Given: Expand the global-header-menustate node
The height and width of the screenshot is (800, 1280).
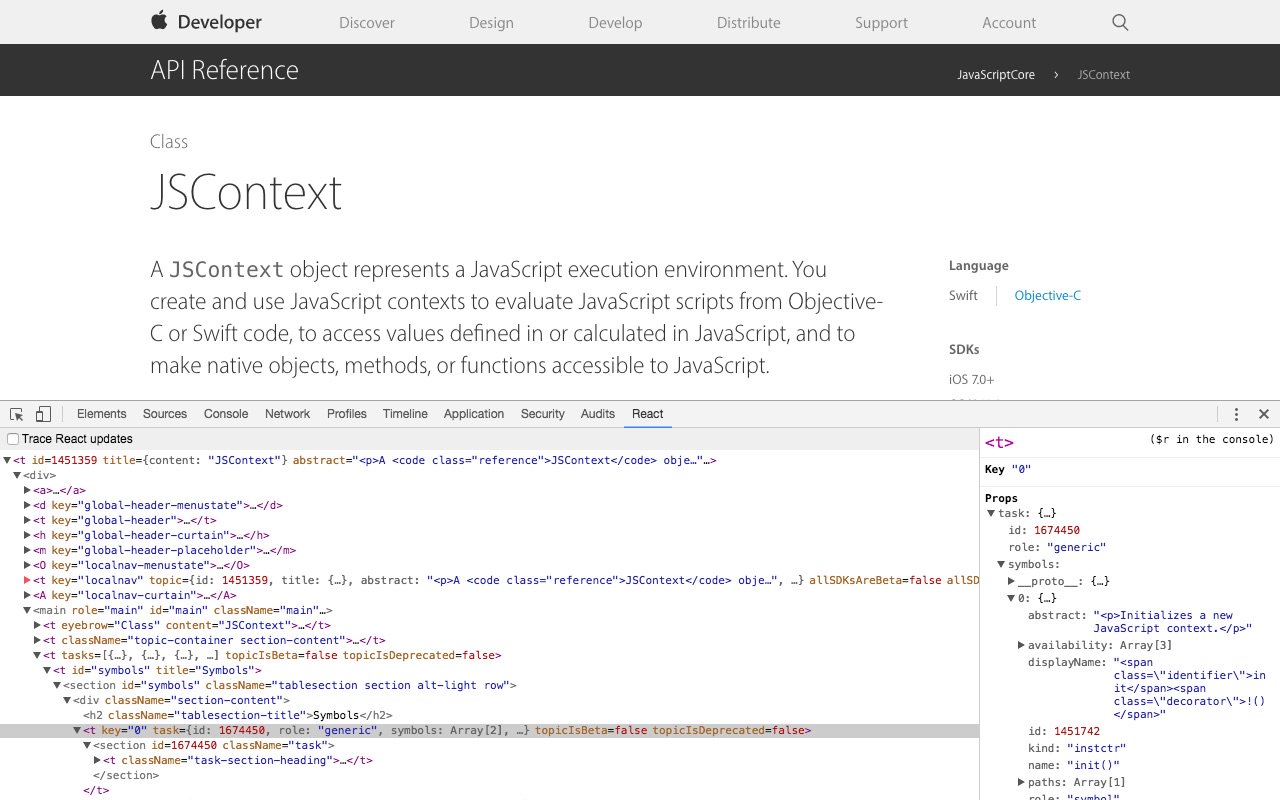Looking at the screenshot, I should 28,506.
